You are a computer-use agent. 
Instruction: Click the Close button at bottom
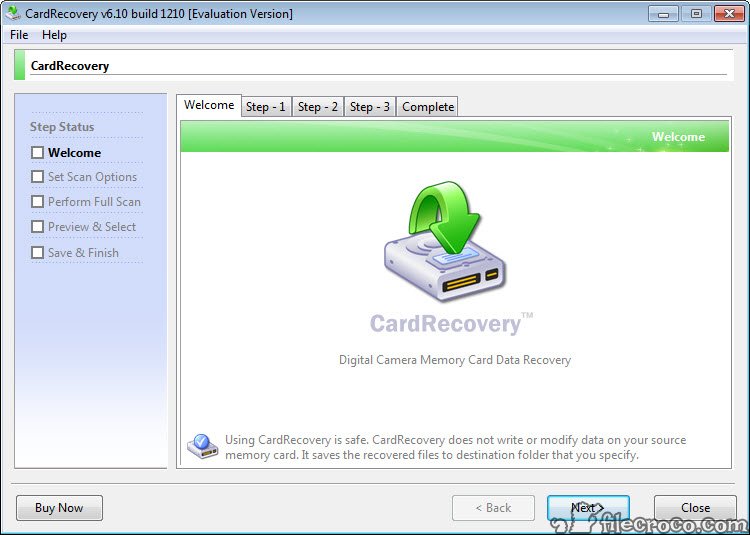pos(695,508)
